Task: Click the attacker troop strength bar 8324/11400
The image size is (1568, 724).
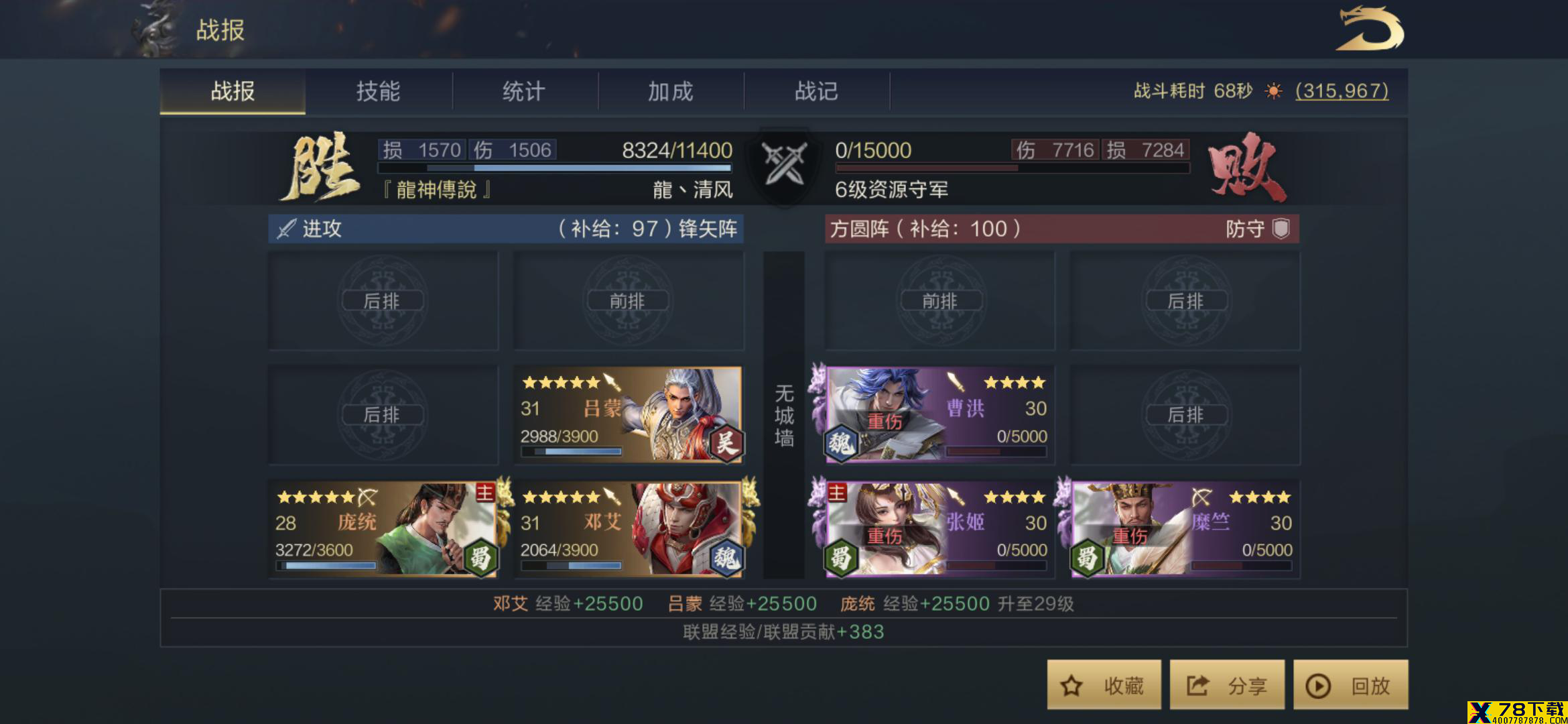Action: [x=555, y=168]
